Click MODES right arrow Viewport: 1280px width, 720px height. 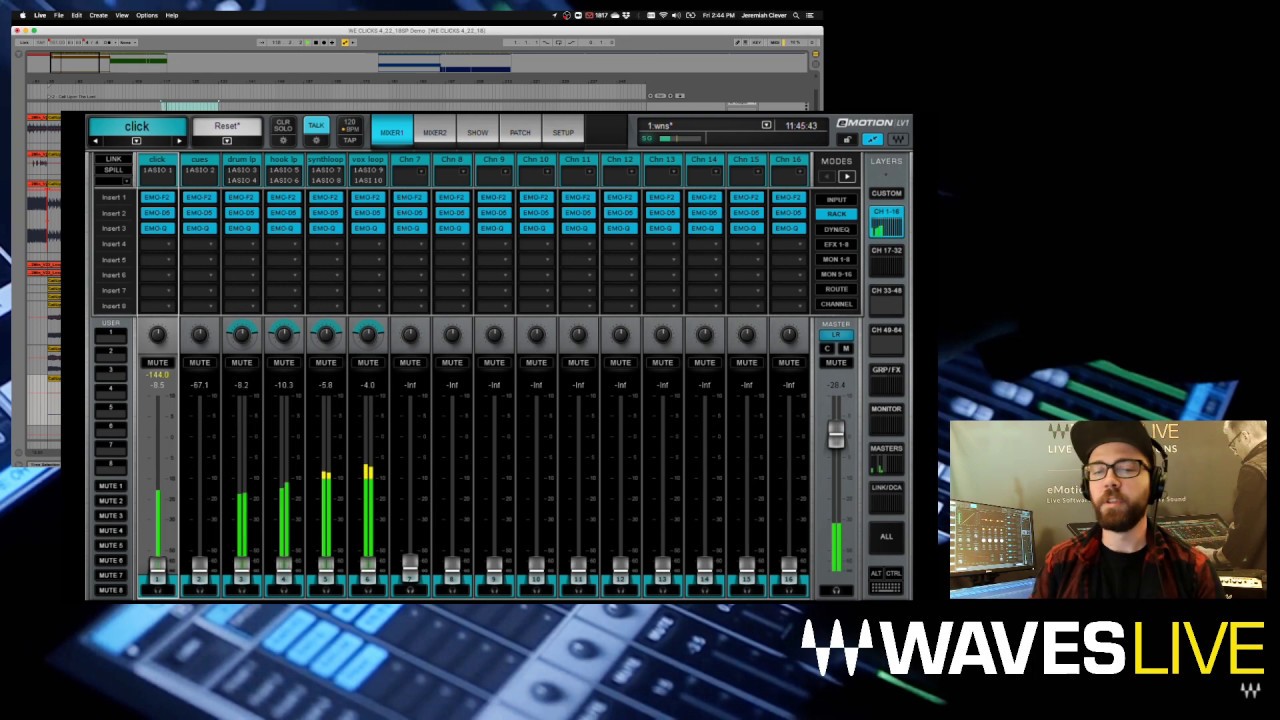point(847,177)
